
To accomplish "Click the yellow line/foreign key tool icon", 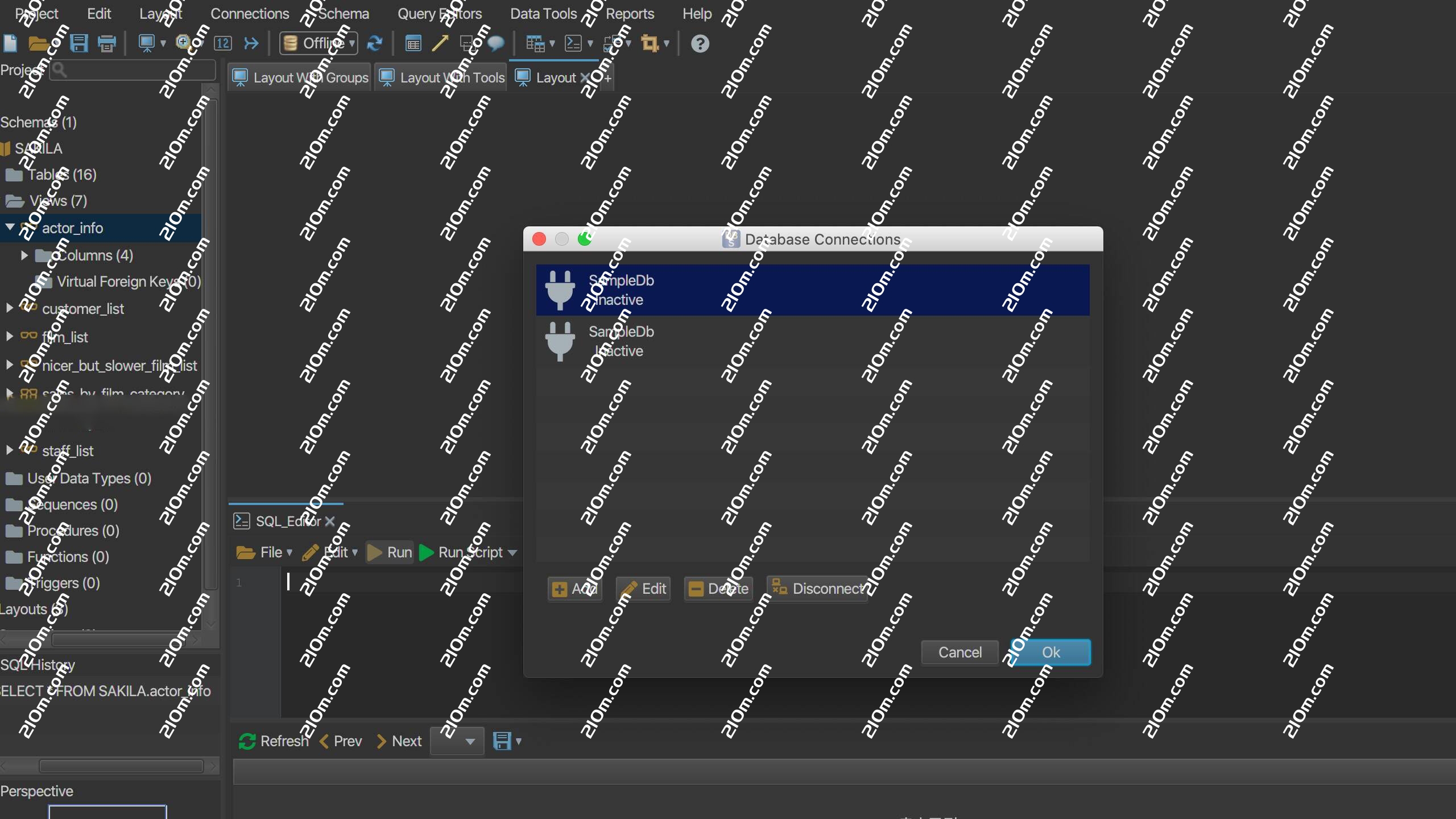I will pyautogui.click(x=440, y=43).
